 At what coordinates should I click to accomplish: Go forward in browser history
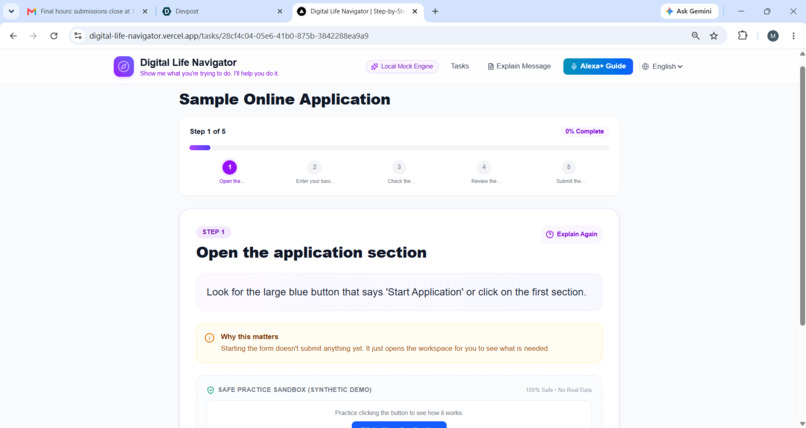pos(33,36)
